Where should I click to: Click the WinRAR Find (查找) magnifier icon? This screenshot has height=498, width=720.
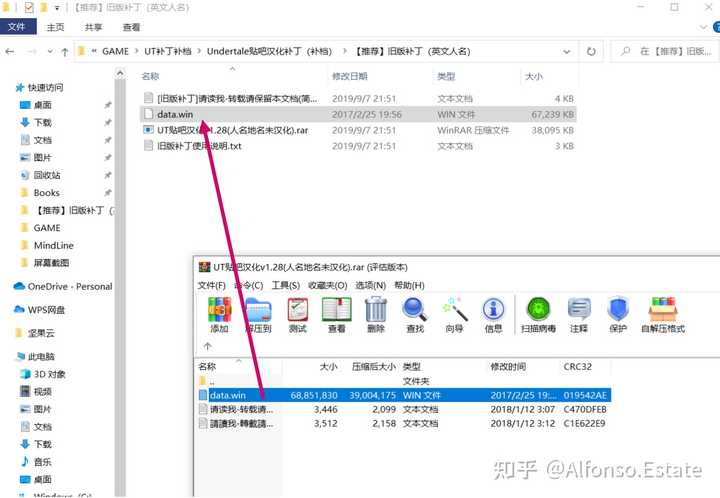pos(415,314)
